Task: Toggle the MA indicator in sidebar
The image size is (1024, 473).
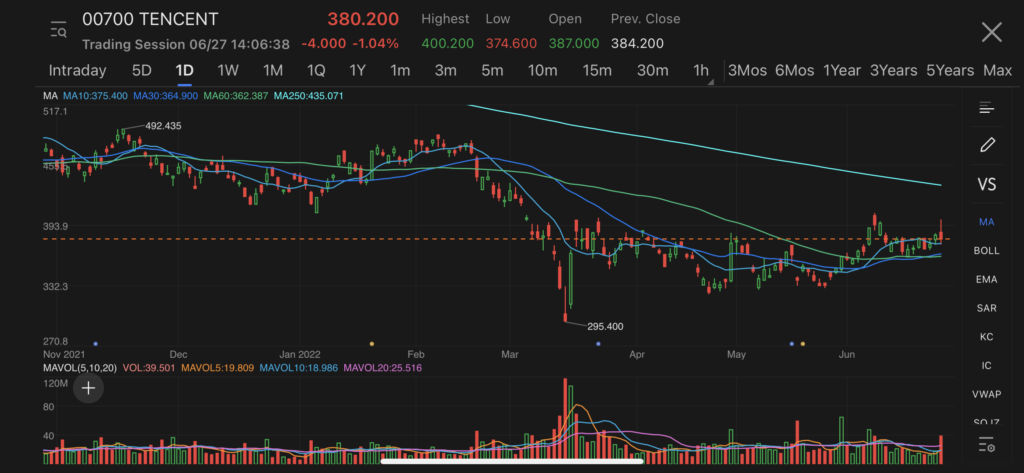Action: [x=987, y=222]
